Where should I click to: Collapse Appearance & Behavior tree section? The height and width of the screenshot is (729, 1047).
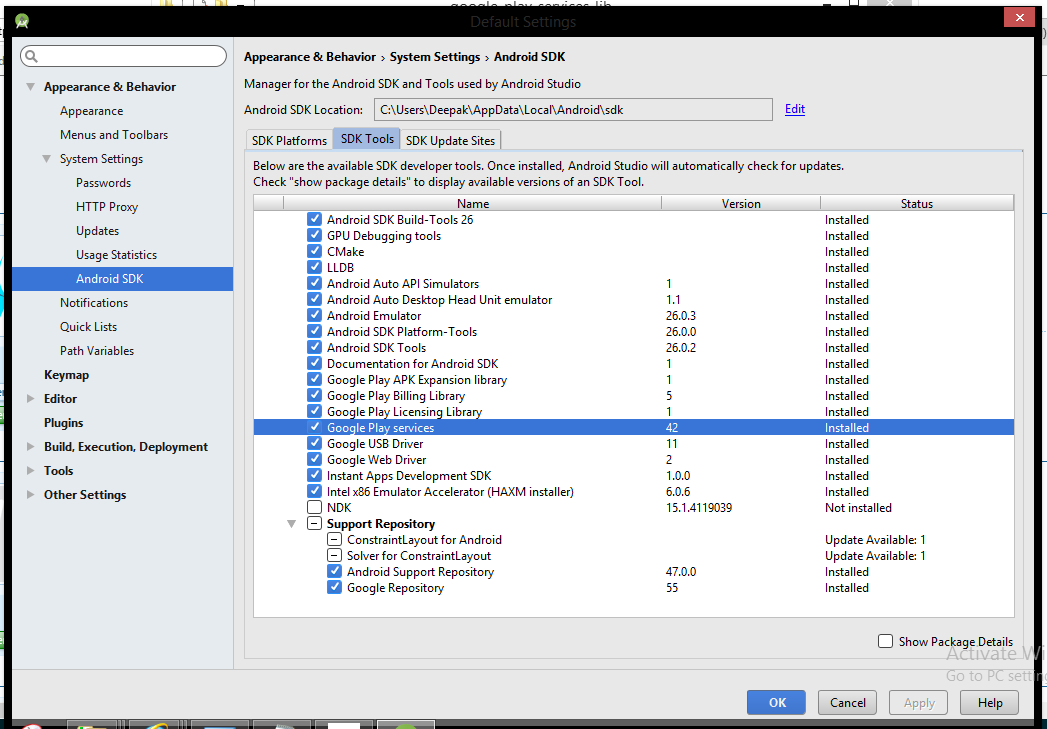point(31,87)
